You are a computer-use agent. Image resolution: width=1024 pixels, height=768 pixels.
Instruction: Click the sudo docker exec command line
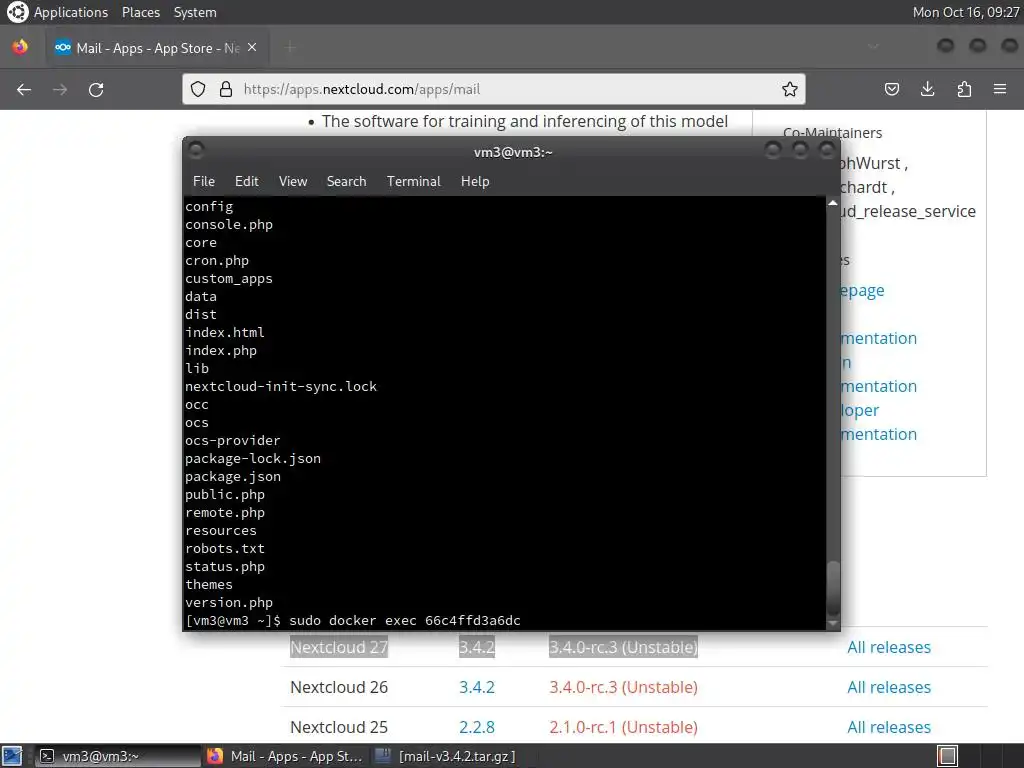click(405, 620)
